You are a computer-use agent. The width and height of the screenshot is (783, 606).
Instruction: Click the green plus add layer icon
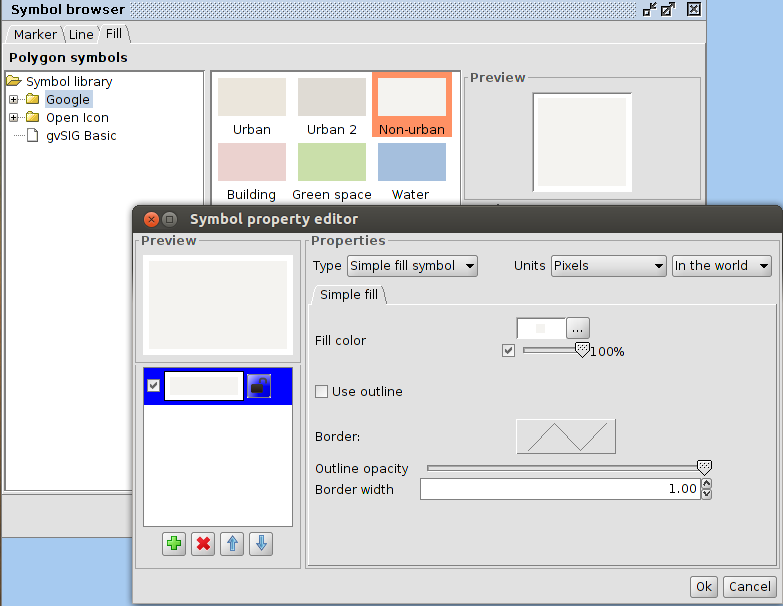174,544
